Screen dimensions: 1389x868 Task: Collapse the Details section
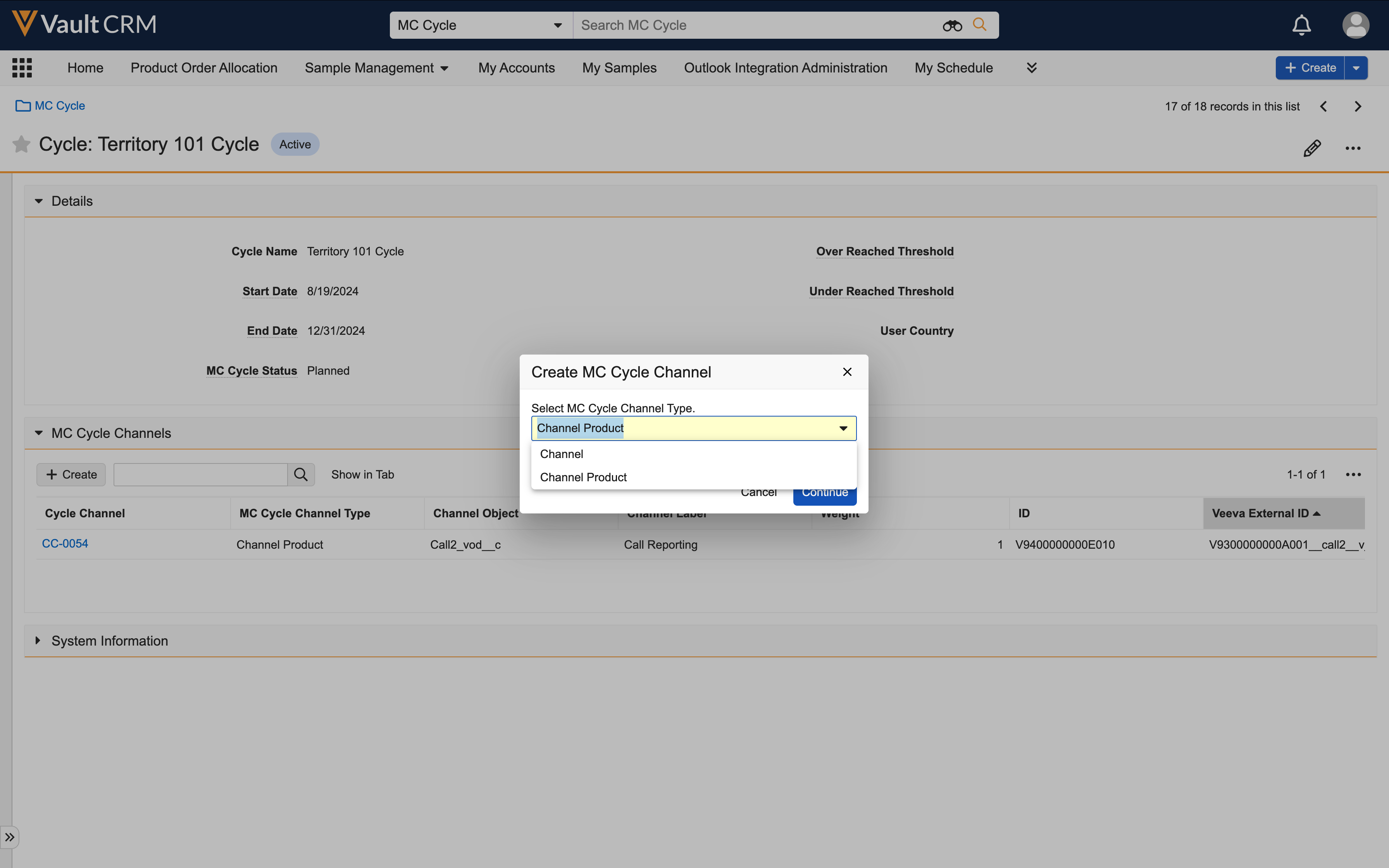point(39,201)
